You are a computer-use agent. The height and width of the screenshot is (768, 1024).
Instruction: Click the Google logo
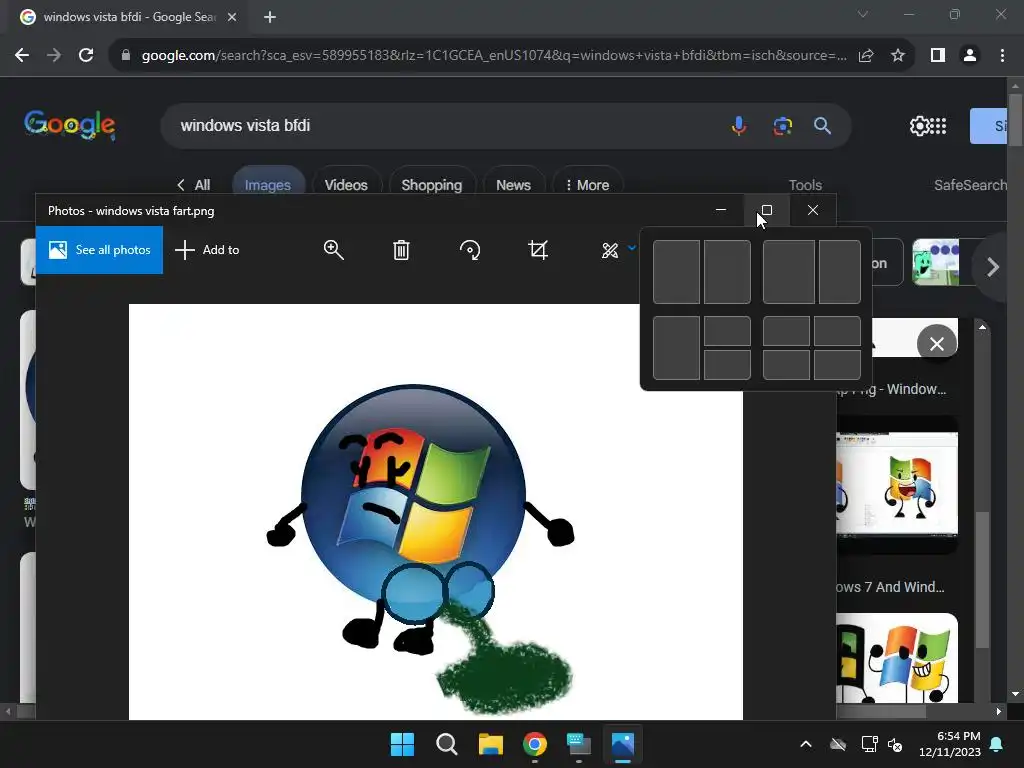(x=70, y=124)
